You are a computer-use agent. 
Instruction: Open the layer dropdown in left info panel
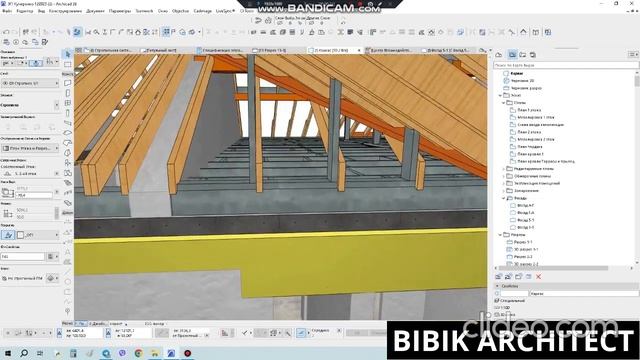pos(29,83)
